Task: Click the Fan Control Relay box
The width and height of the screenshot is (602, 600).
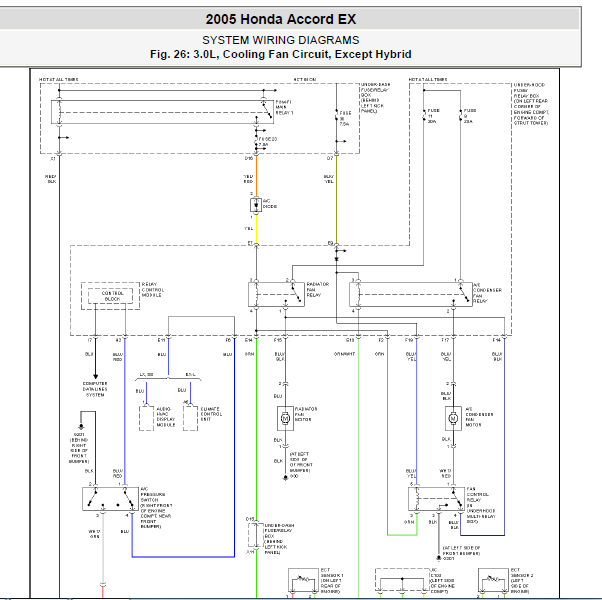Action: point(436,499)
